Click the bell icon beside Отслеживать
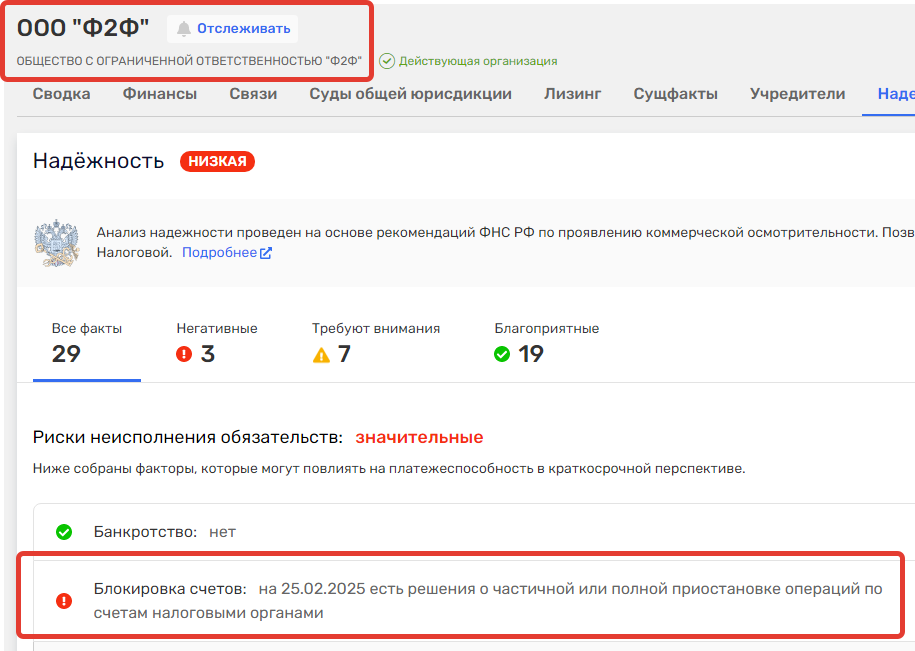915x651 pixels. (x=184, y=29)
